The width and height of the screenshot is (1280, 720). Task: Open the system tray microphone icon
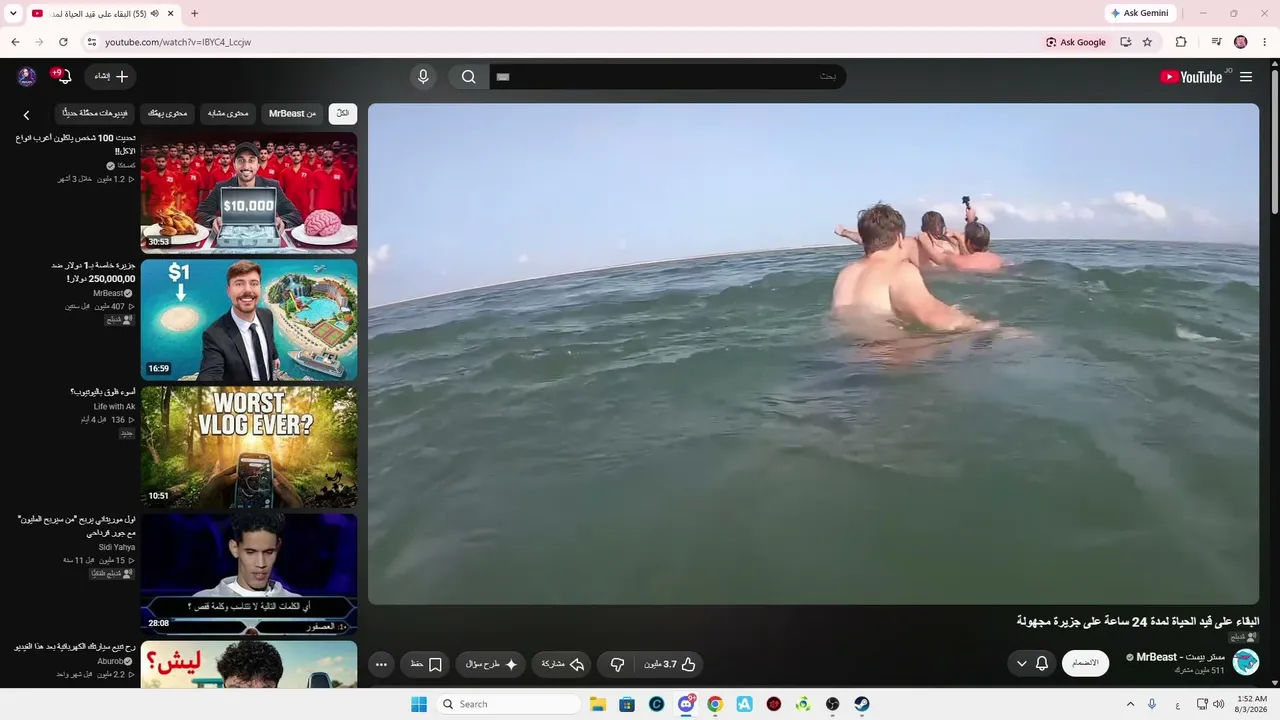click(x=1152, y=704)
